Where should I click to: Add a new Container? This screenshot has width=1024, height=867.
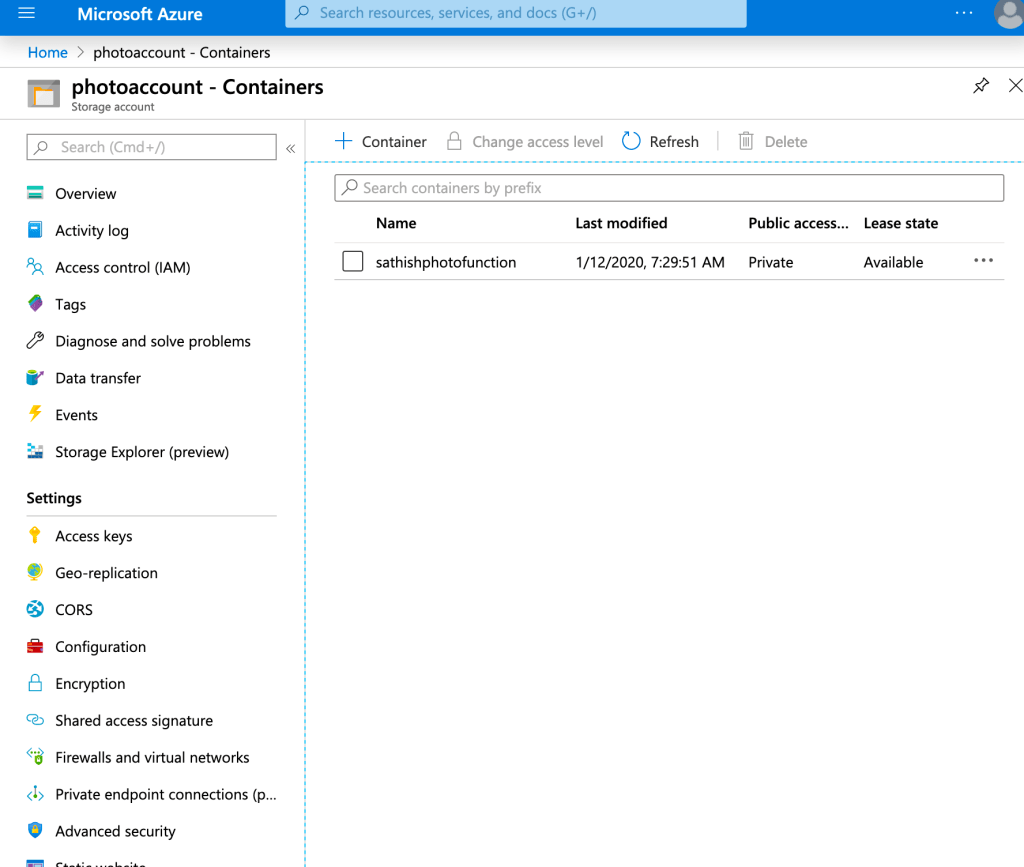(381, 142)
